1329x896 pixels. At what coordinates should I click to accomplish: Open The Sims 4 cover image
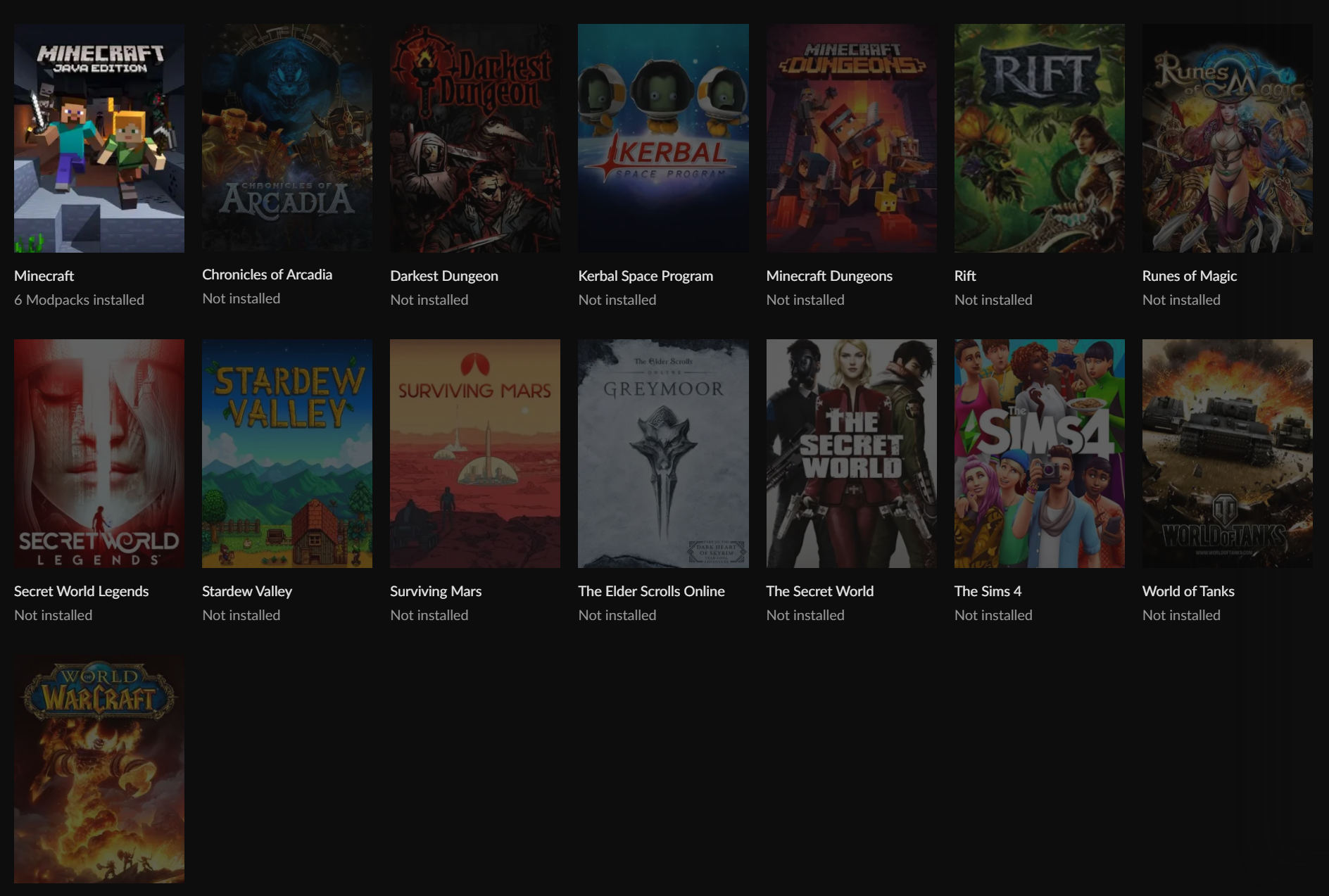[x=1039, y=453]
